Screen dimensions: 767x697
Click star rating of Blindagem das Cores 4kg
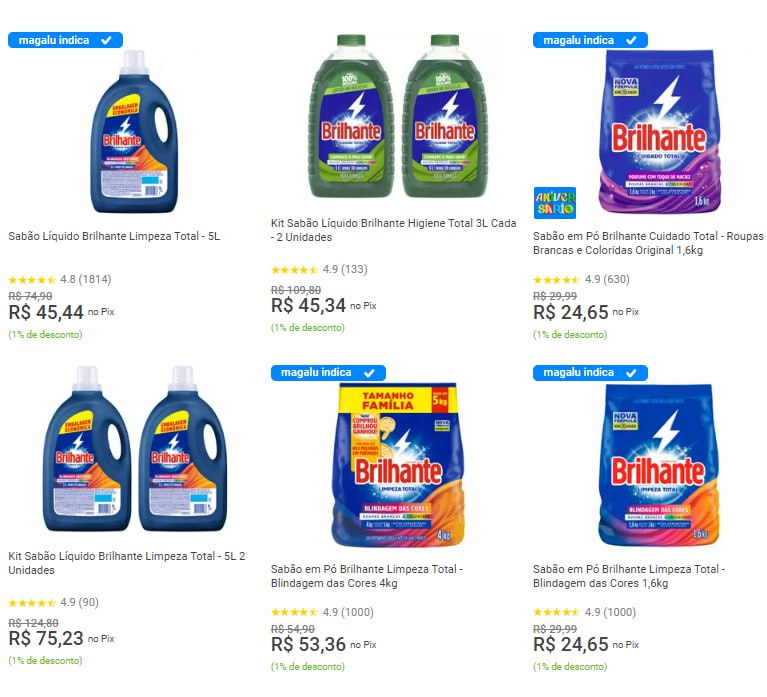coord(294,612)
